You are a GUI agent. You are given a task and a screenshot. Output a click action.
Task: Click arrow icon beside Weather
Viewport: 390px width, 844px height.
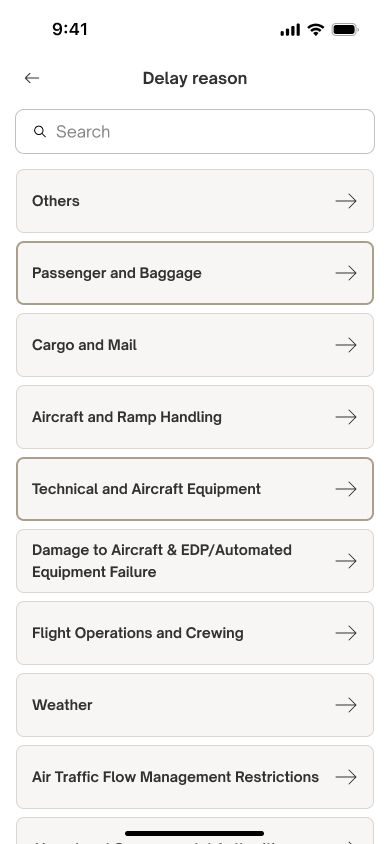(346, 705)
